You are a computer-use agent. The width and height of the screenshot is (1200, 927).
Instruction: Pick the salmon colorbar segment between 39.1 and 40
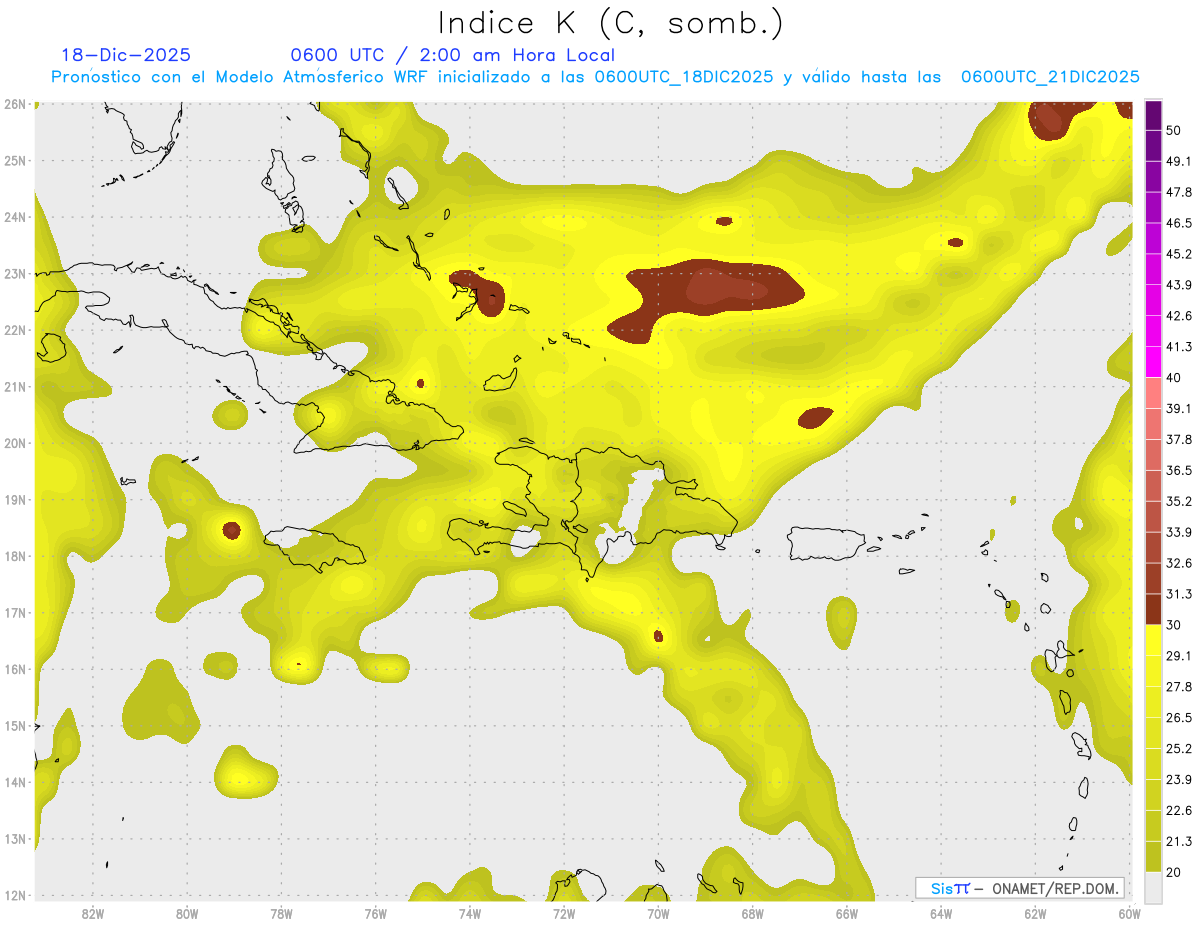pyautogui.click(x=1153, y=393)
